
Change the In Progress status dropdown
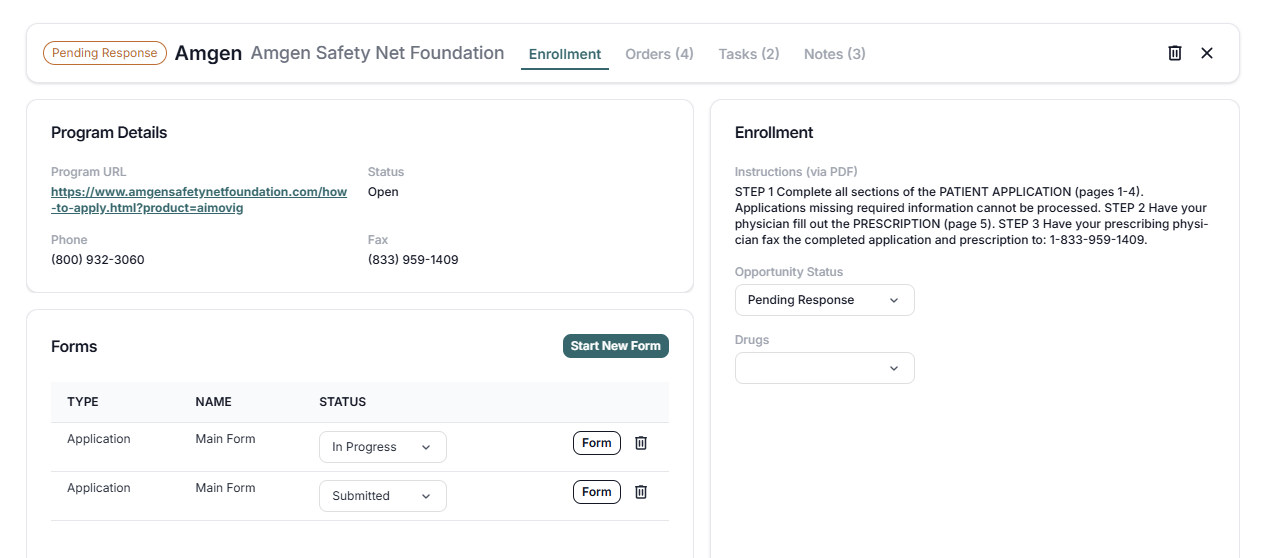[382, 447]
